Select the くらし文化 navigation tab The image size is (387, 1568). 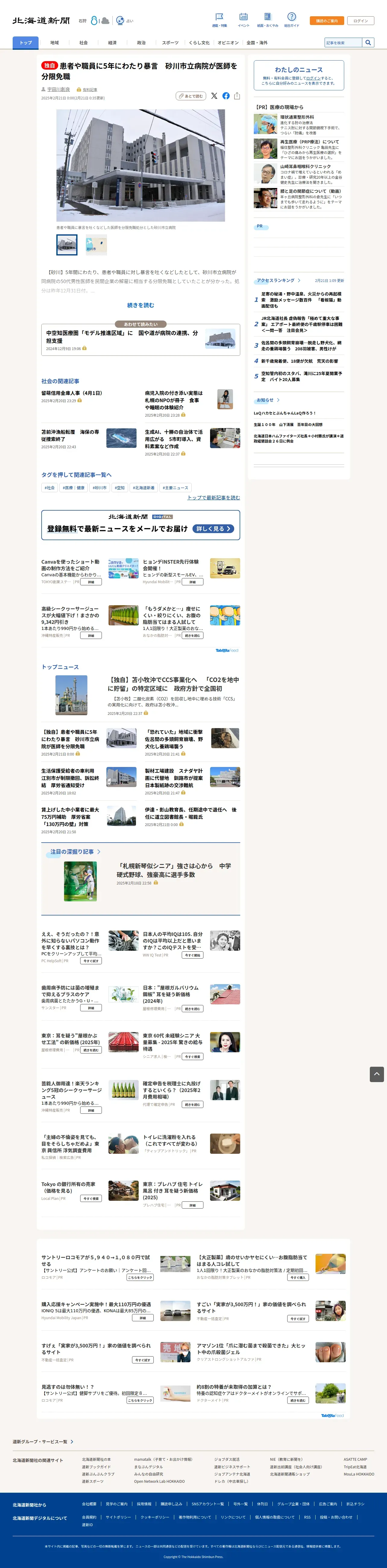point(199,42)
